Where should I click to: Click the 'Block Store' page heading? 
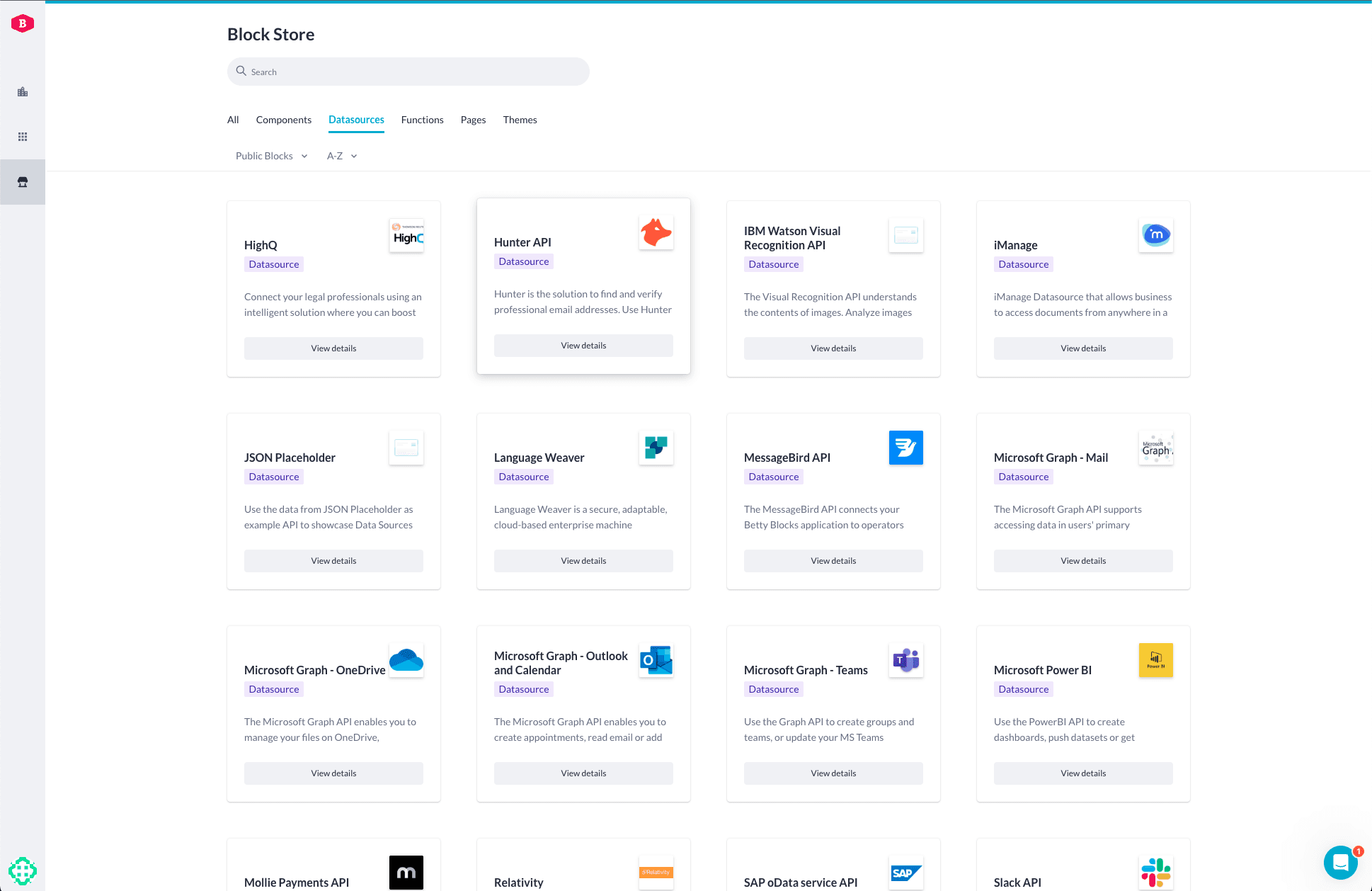point(271,34)
